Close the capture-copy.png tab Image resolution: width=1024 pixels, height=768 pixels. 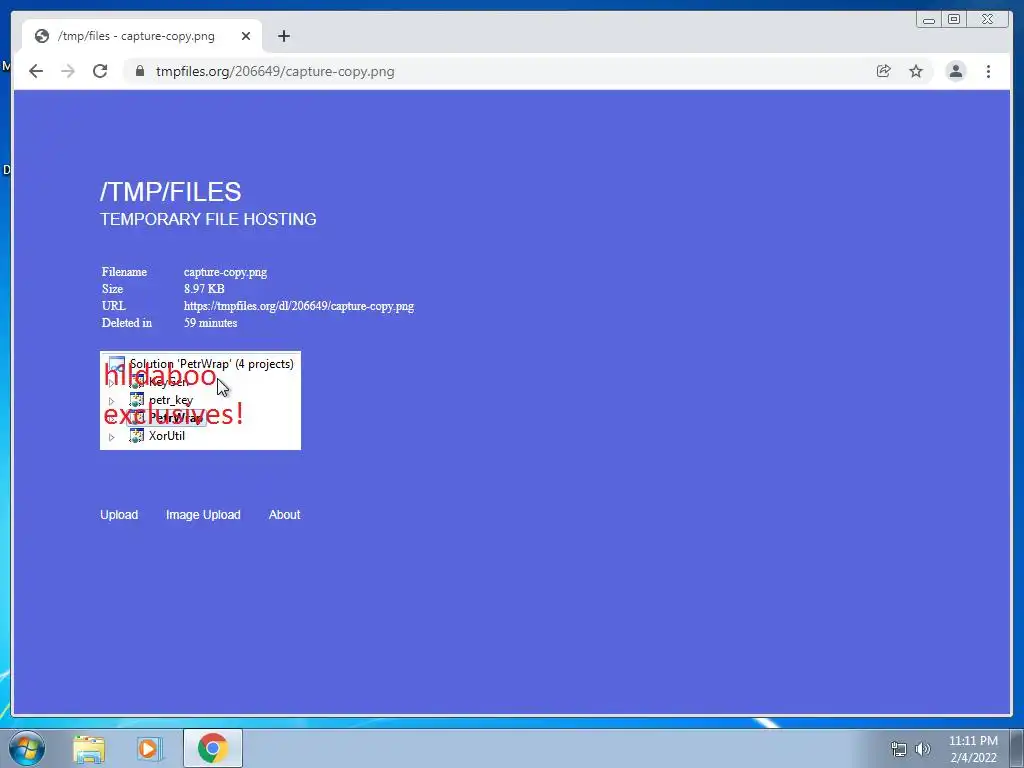(x=246, y=36)
